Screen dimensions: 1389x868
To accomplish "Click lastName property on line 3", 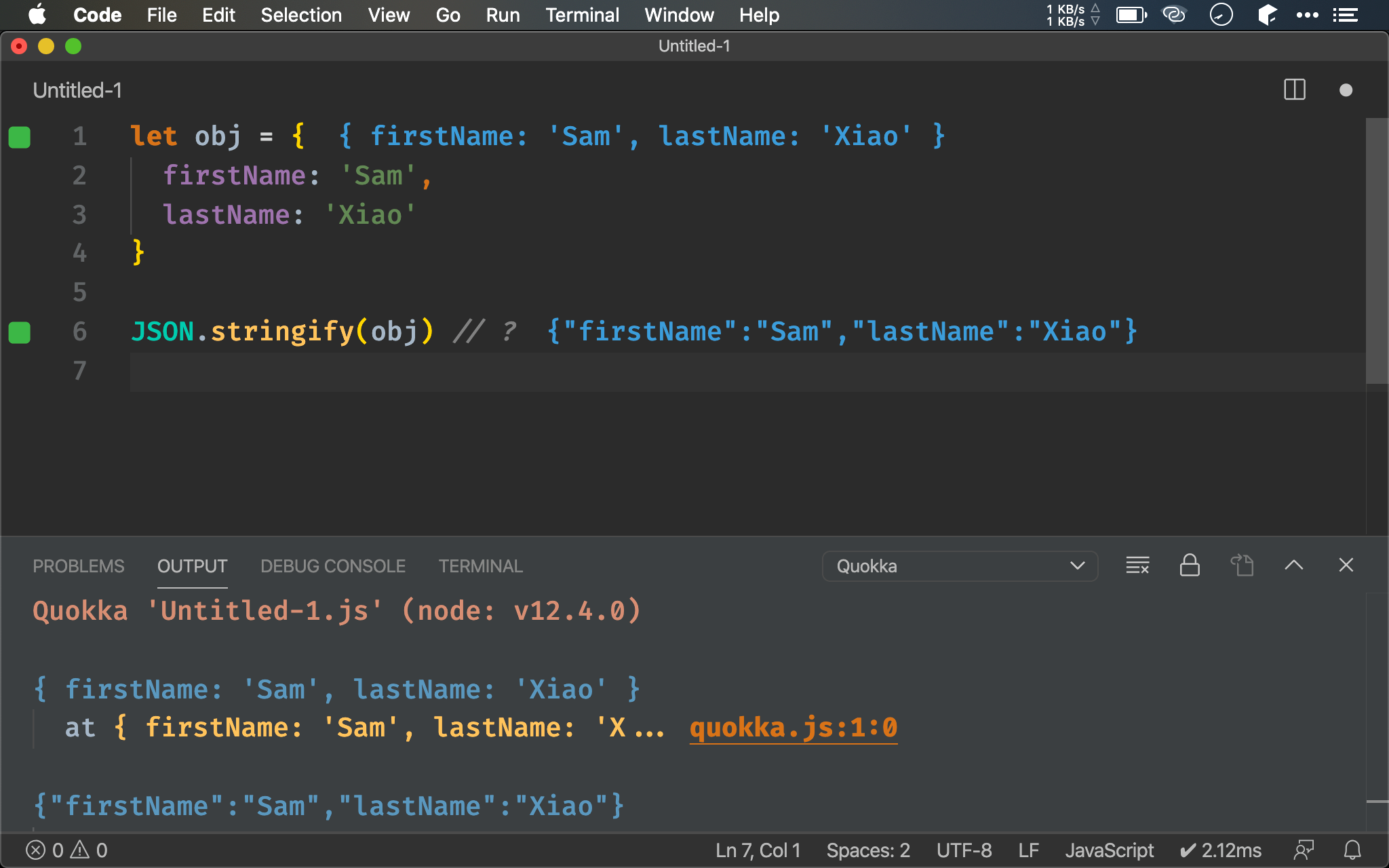I will pyautogui.click(x=227, y=216).
